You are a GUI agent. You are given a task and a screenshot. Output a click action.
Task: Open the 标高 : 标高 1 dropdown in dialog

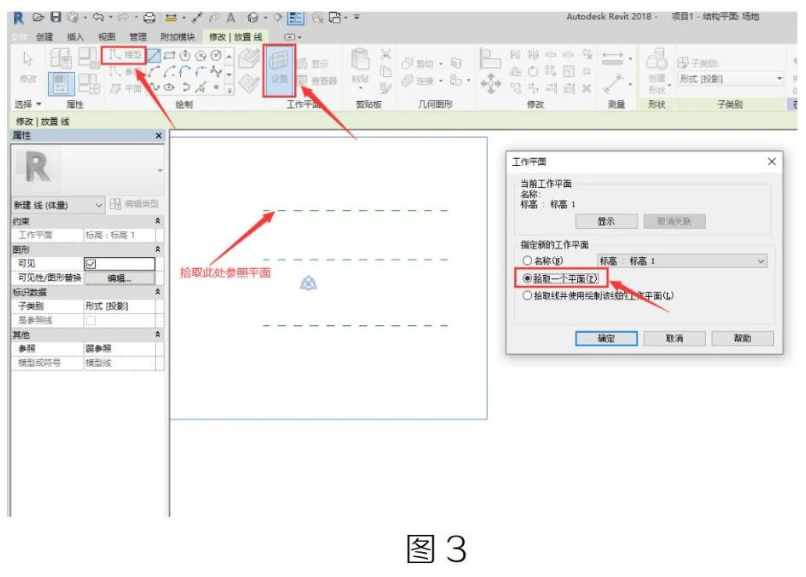[x=682, y=260]
